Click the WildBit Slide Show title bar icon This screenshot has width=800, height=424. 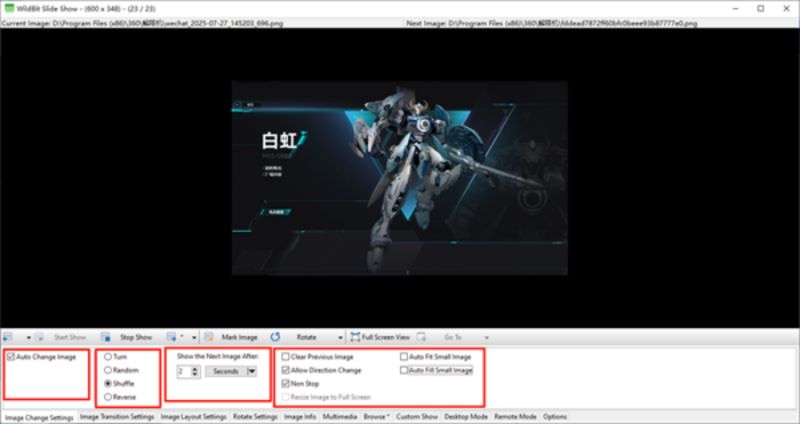pos(9,8)
